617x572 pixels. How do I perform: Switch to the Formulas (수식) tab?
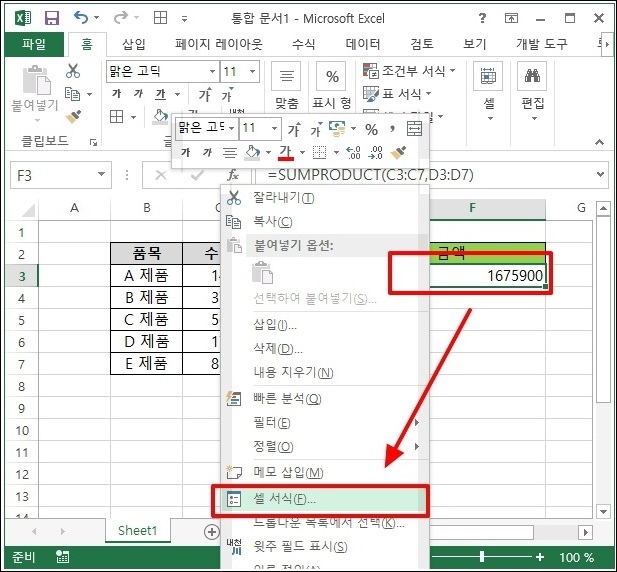303,44
